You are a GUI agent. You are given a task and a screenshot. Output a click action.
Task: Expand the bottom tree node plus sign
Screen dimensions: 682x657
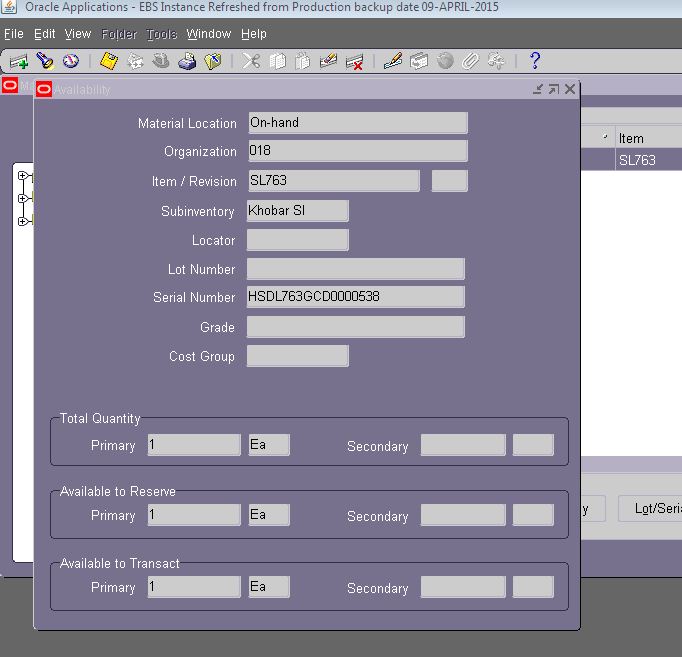tap(22, 221)
